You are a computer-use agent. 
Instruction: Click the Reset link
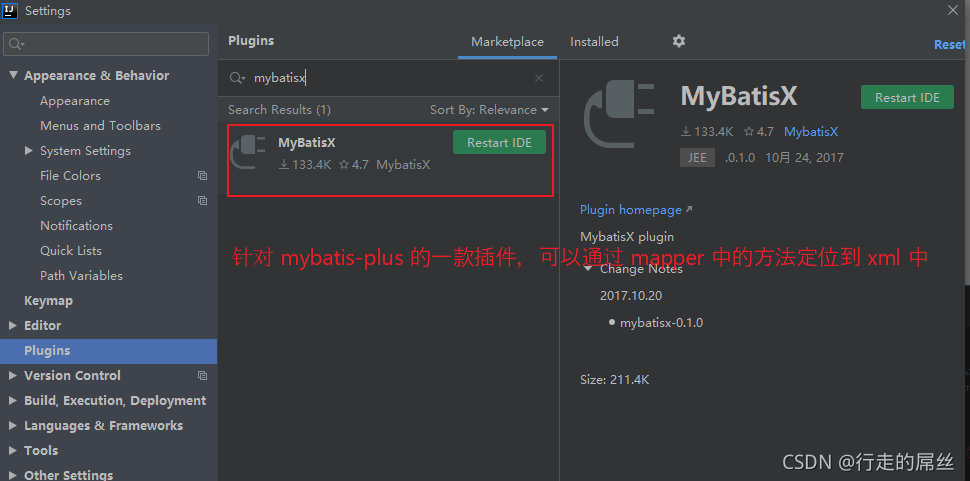951,45
